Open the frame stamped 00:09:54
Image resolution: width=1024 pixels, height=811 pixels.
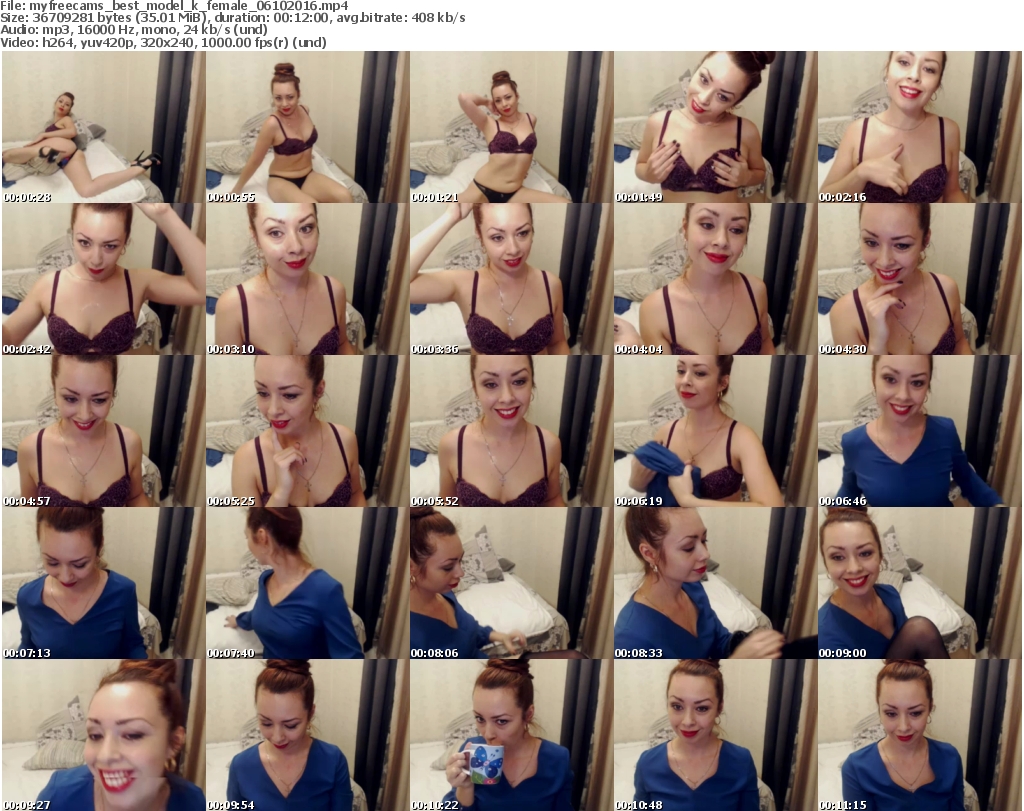point(308,735)
